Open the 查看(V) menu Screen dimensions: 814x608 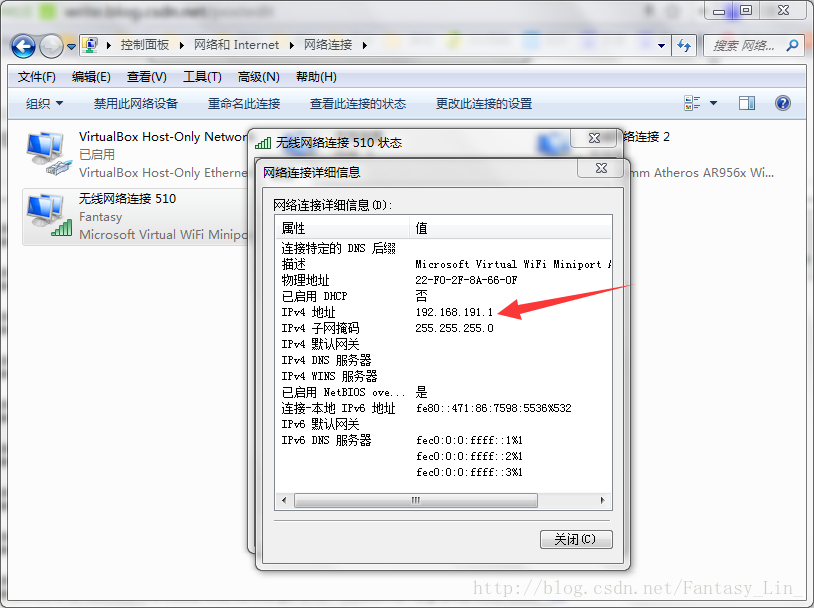[146, 77]
